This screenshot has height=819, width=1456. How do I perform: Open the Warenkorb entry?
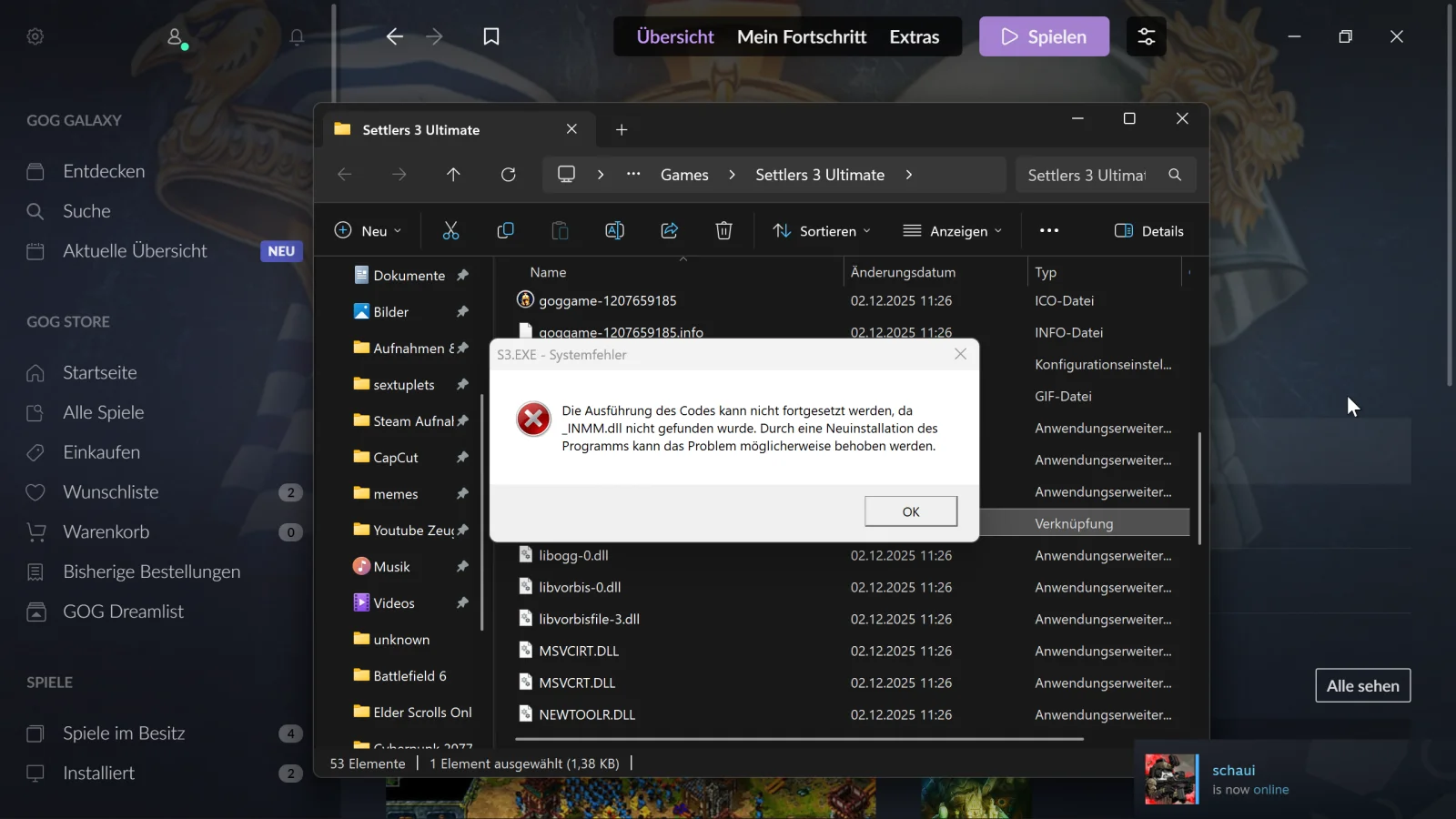click(x=106, y=532)
